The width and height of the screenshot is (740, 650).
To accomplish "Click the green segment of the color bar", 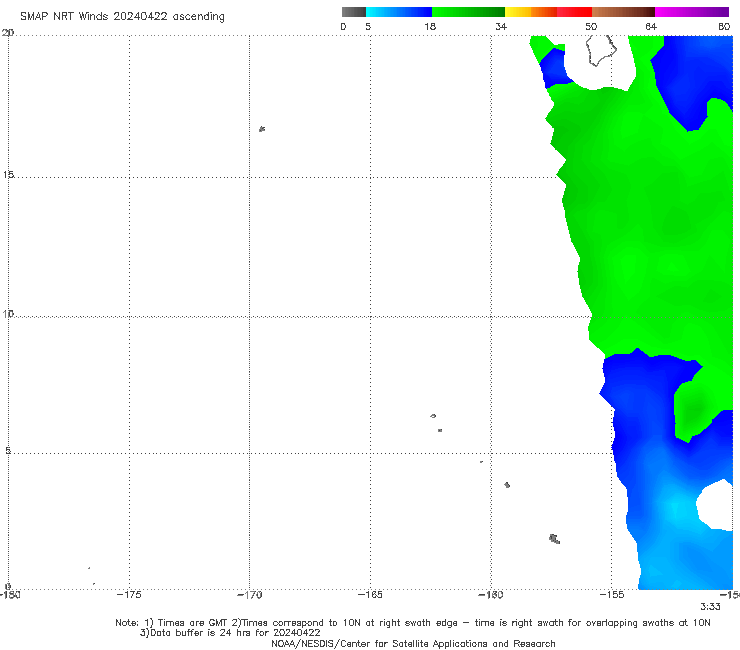I will pos(468,12).
